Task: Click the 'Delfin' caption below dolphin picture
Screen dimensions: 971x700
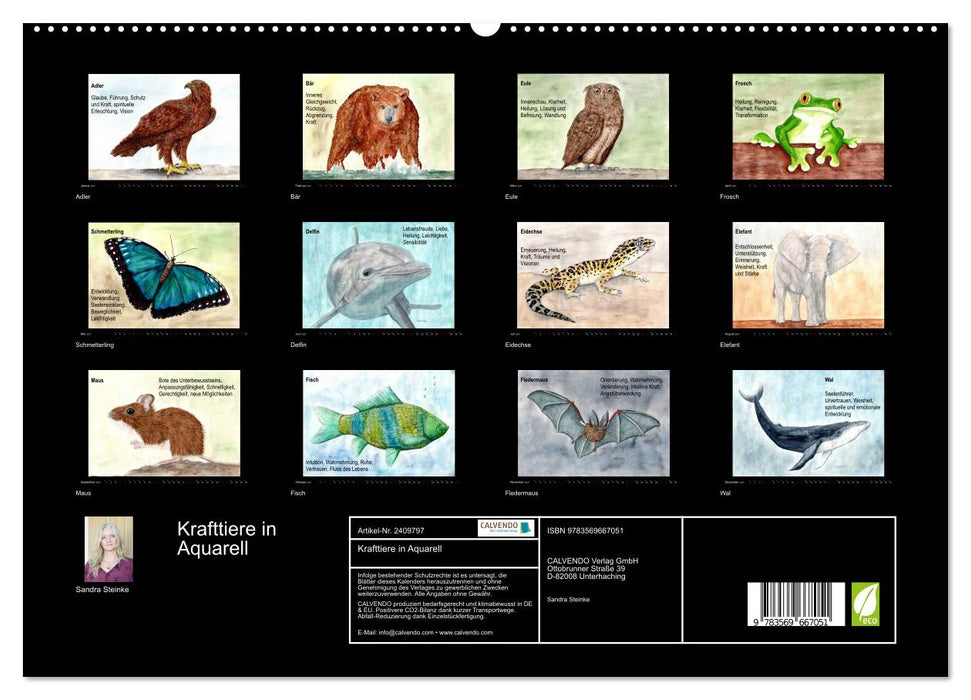Action: pyautogui.click(x=298, y=344)
